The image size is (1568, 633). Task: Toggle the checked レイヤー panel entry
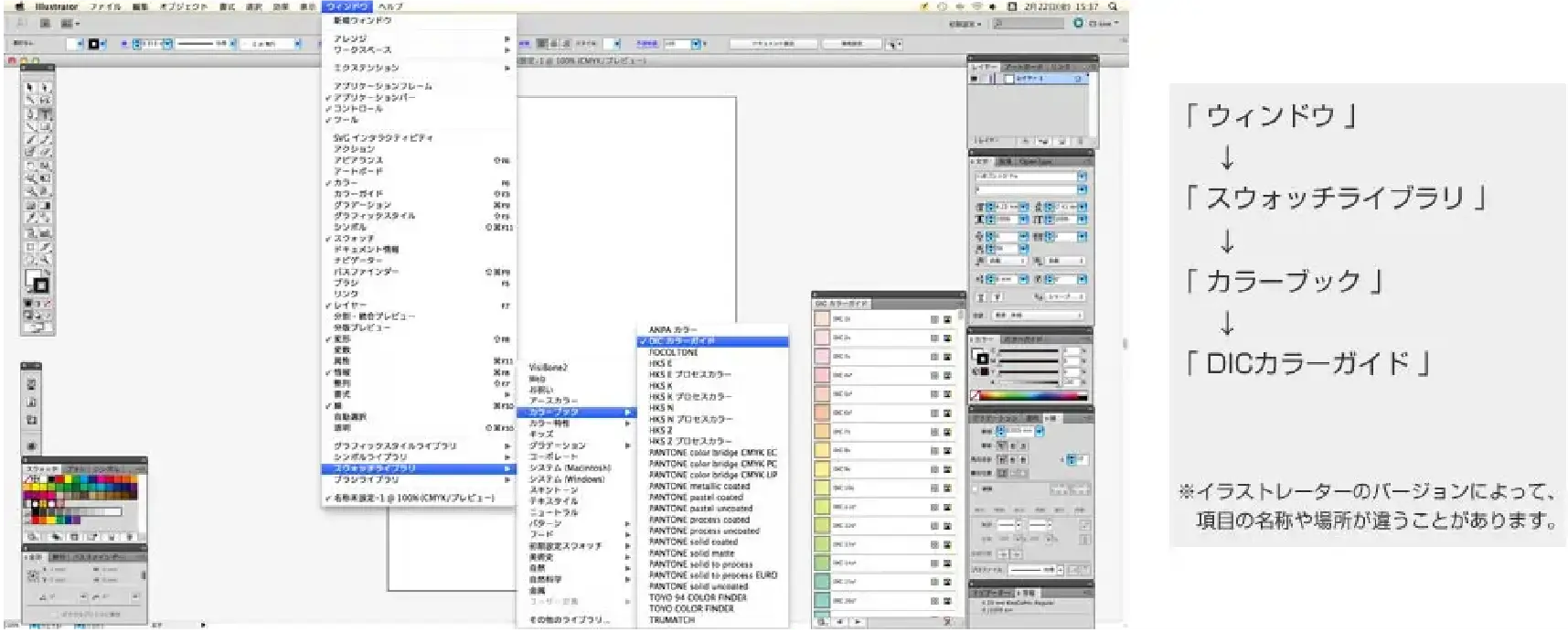click(x=350, y=306)
